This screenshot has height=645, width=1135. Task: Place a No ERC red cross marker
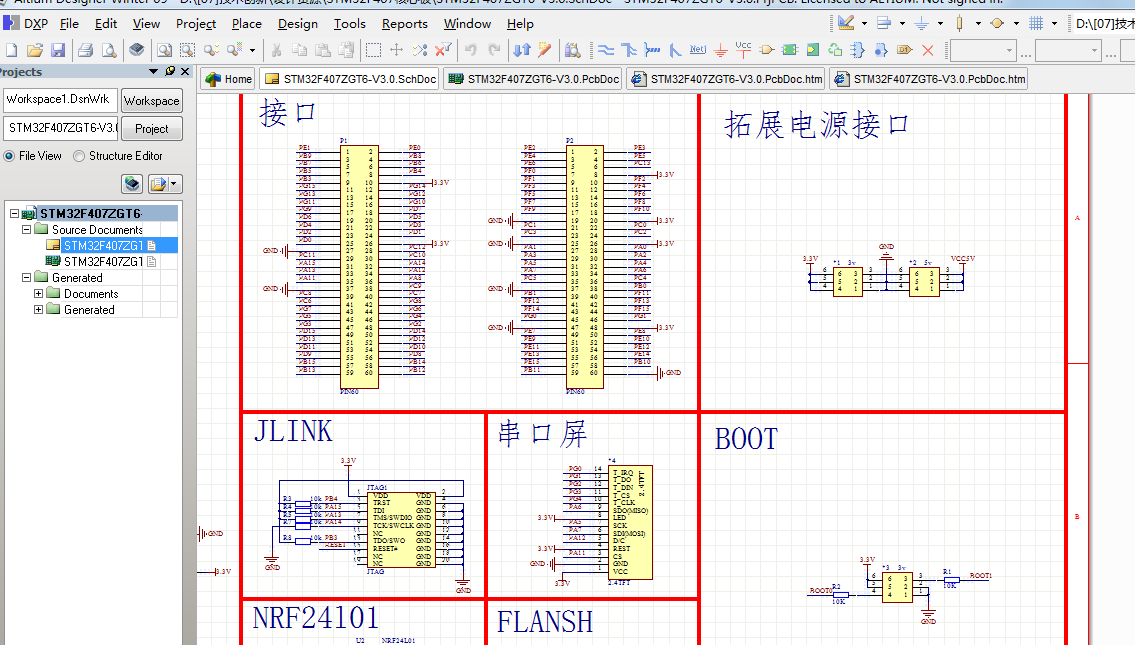(x=928, y=50)
